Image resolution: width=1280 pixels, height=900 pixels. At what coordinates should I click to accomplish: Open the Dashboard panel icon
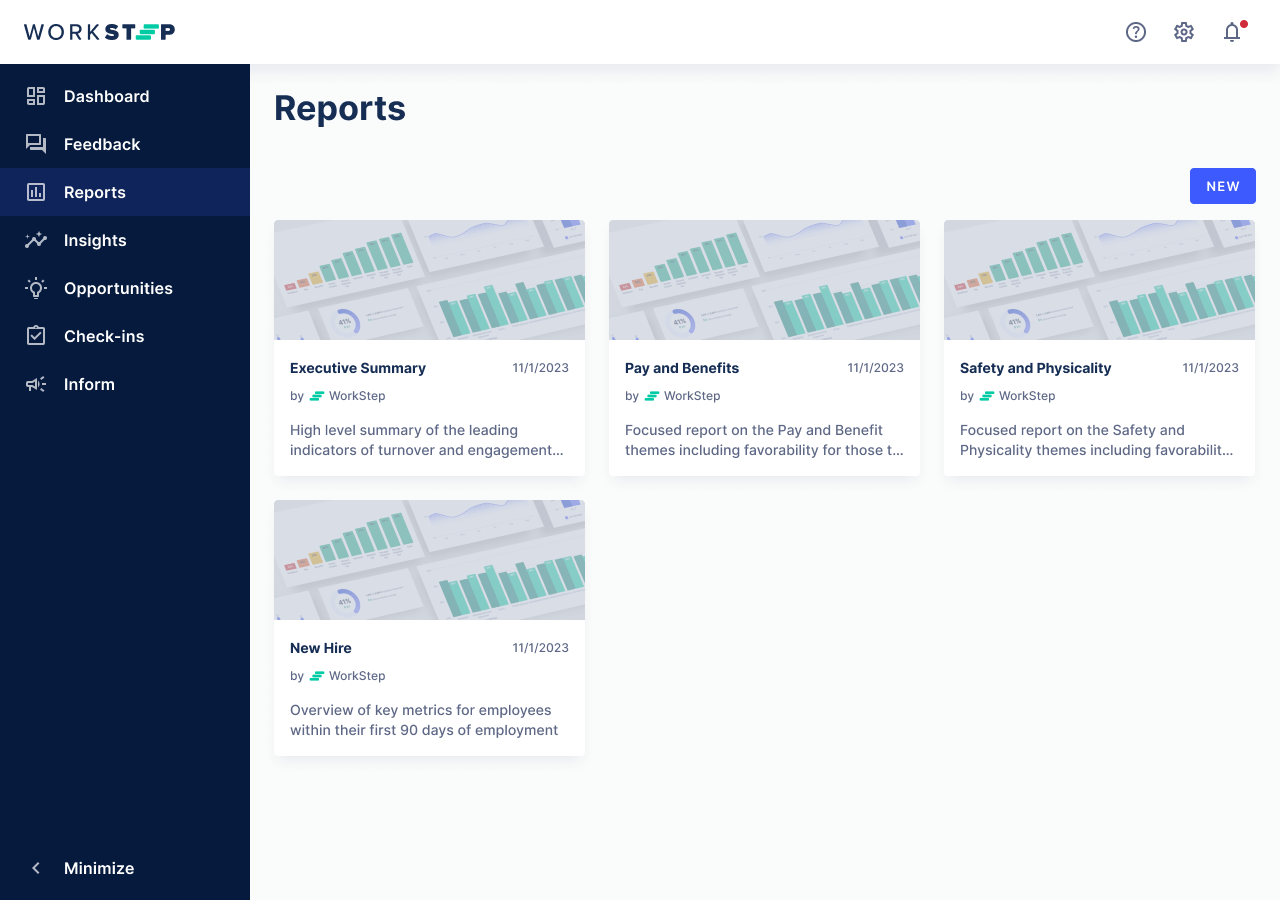pyautogui.click(x=36, y=96)
